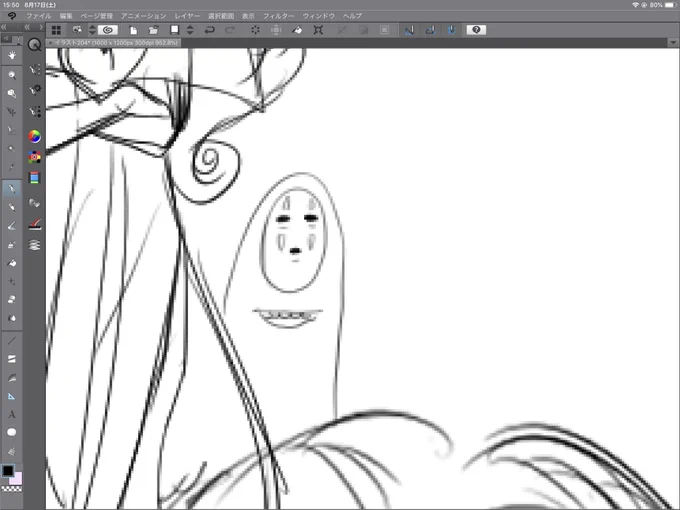The width and height of the screenshot is (680, 510).
Task: Toggle Snap to Special Ruler in command bar
Action: click(430, 30)
